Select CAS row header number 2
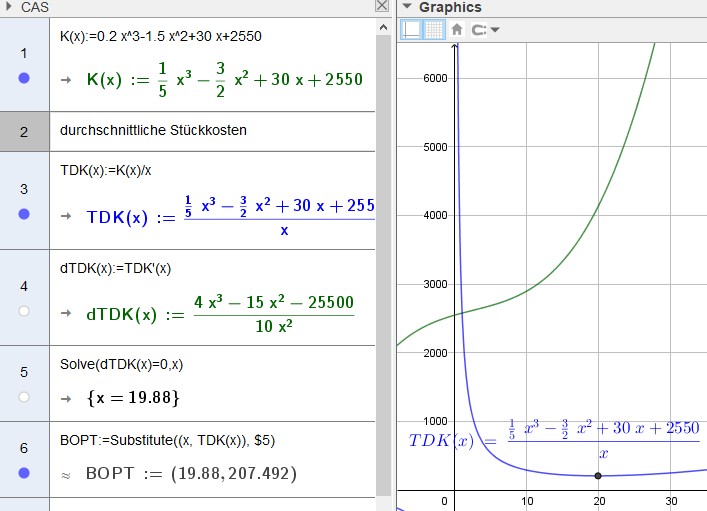 (24, 132)
